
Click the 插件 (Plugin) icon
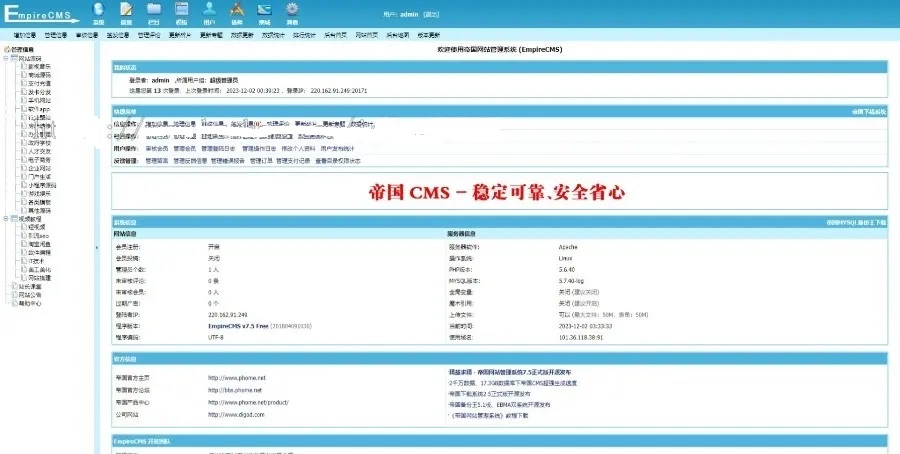(236, 12)
